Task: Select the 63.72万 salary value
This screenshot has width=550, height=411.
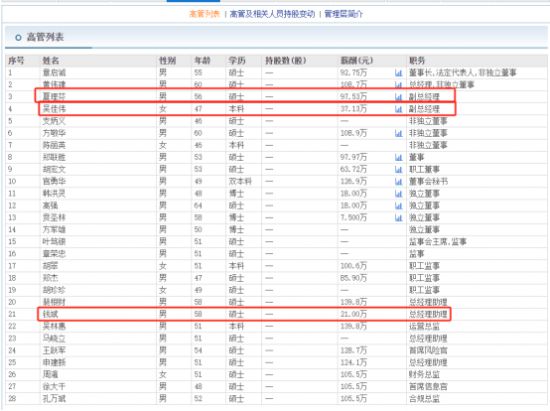Action: (x=353, y=169)
